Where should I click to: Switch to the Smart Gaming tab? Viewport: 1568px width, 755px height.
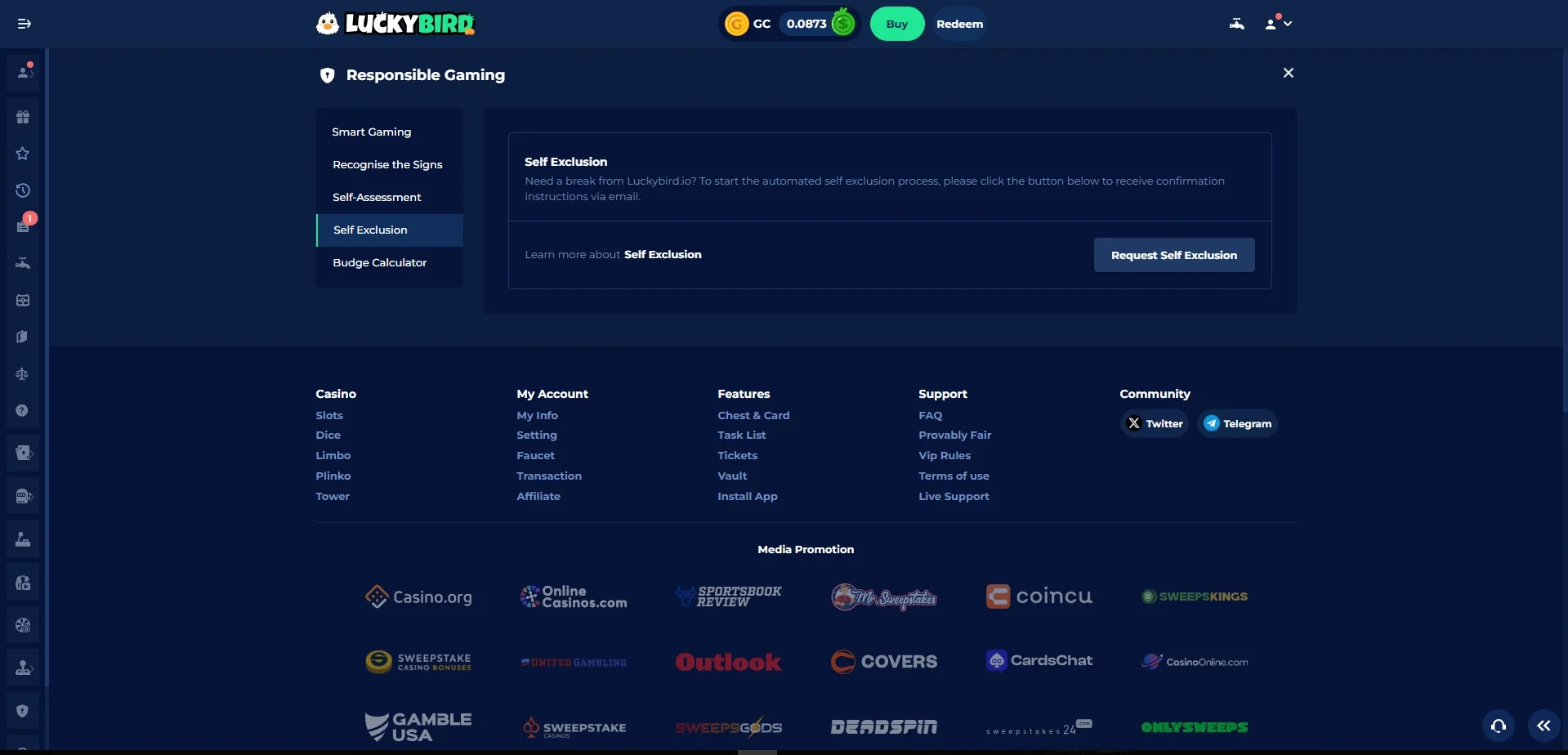pos(372,132)
